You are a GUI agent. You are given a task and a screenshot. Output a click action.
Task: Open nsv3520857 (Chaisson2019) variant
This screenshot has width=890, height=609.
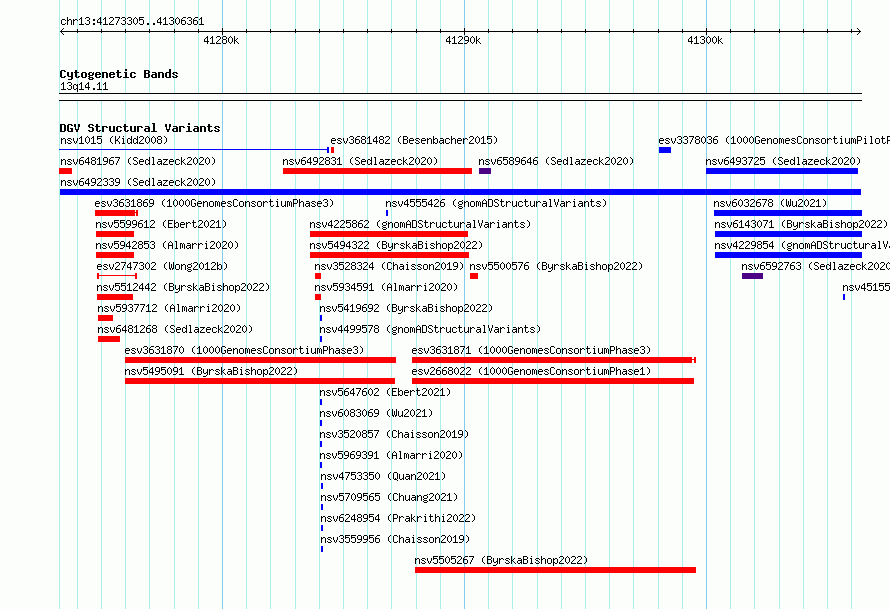coord(394,434)
